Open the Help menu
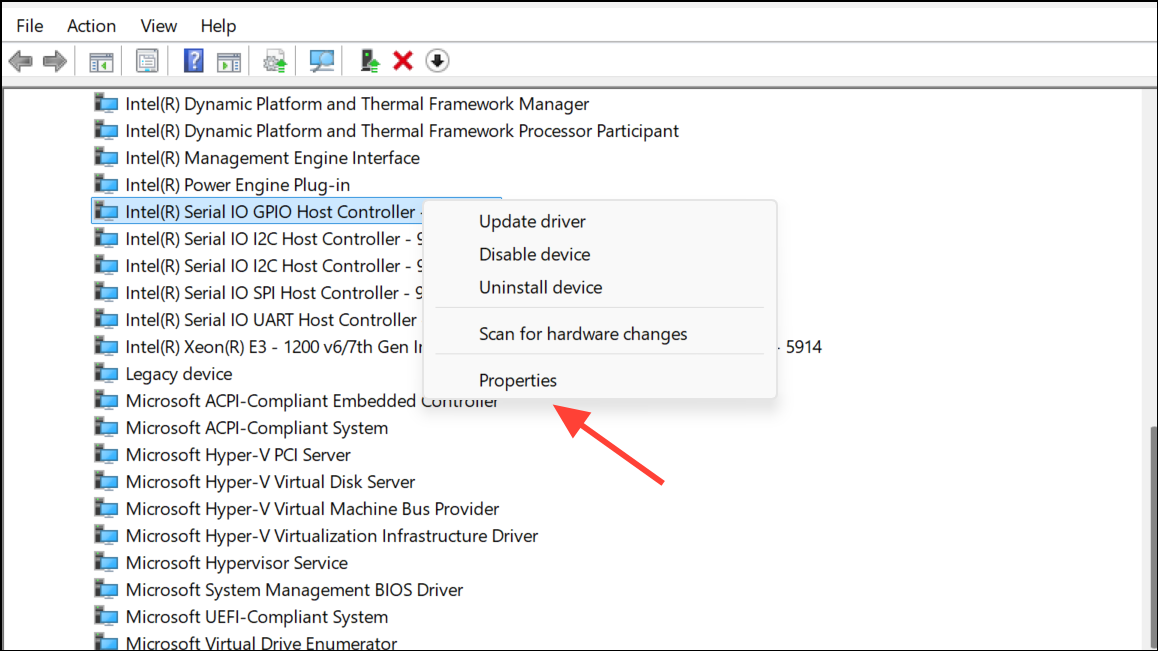The image size is (1158, 651). point(219,26)
